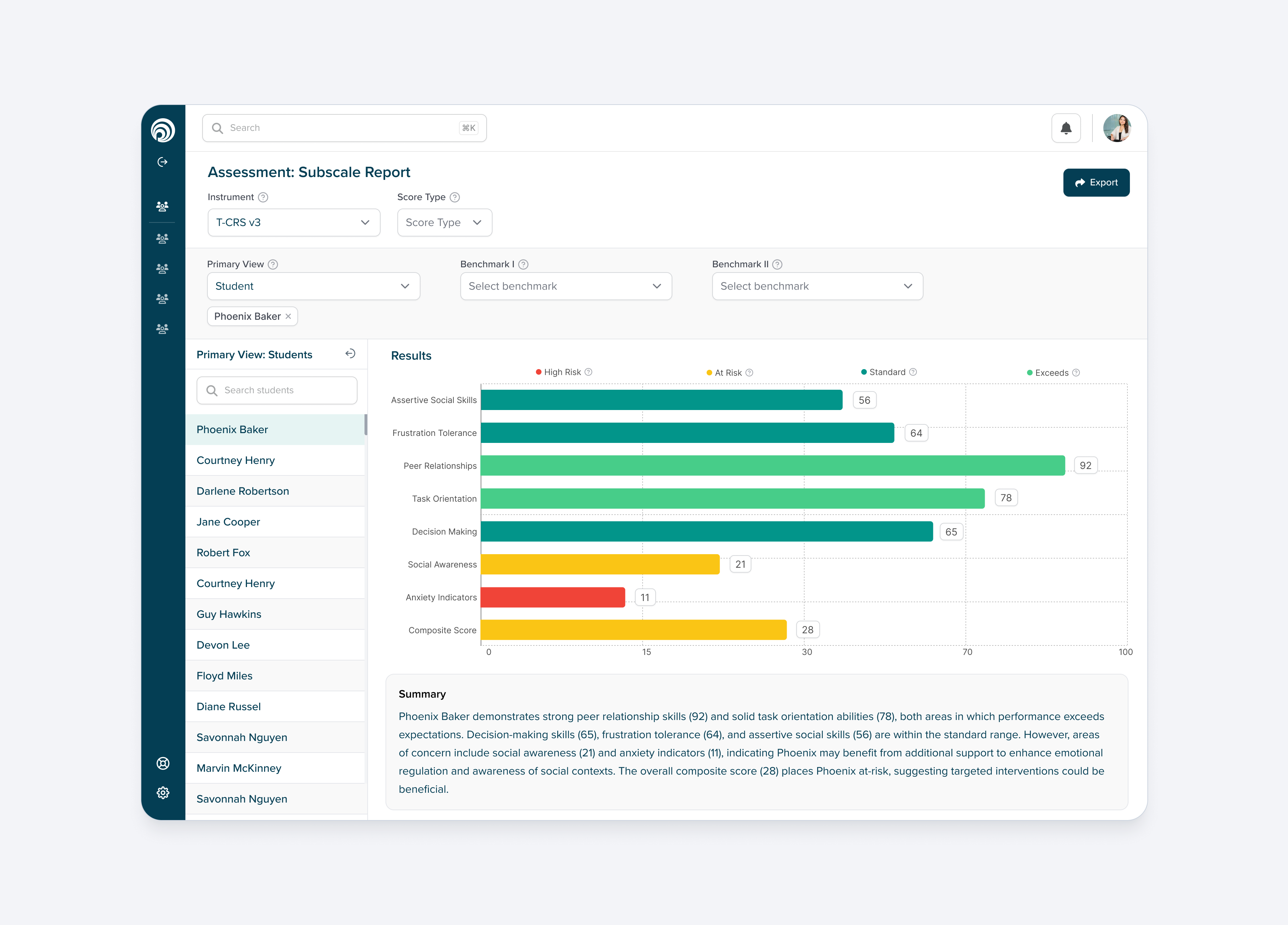Select the highlighted students group icon in sidebar
The height and width of the screenshot is (925, 1288).
[x=163, y=206]
